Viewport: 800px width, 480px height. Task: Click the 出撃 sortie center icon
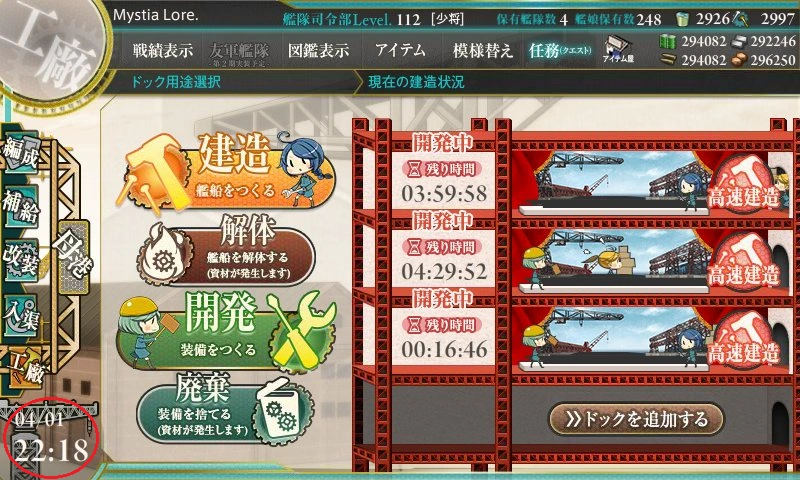74,257
